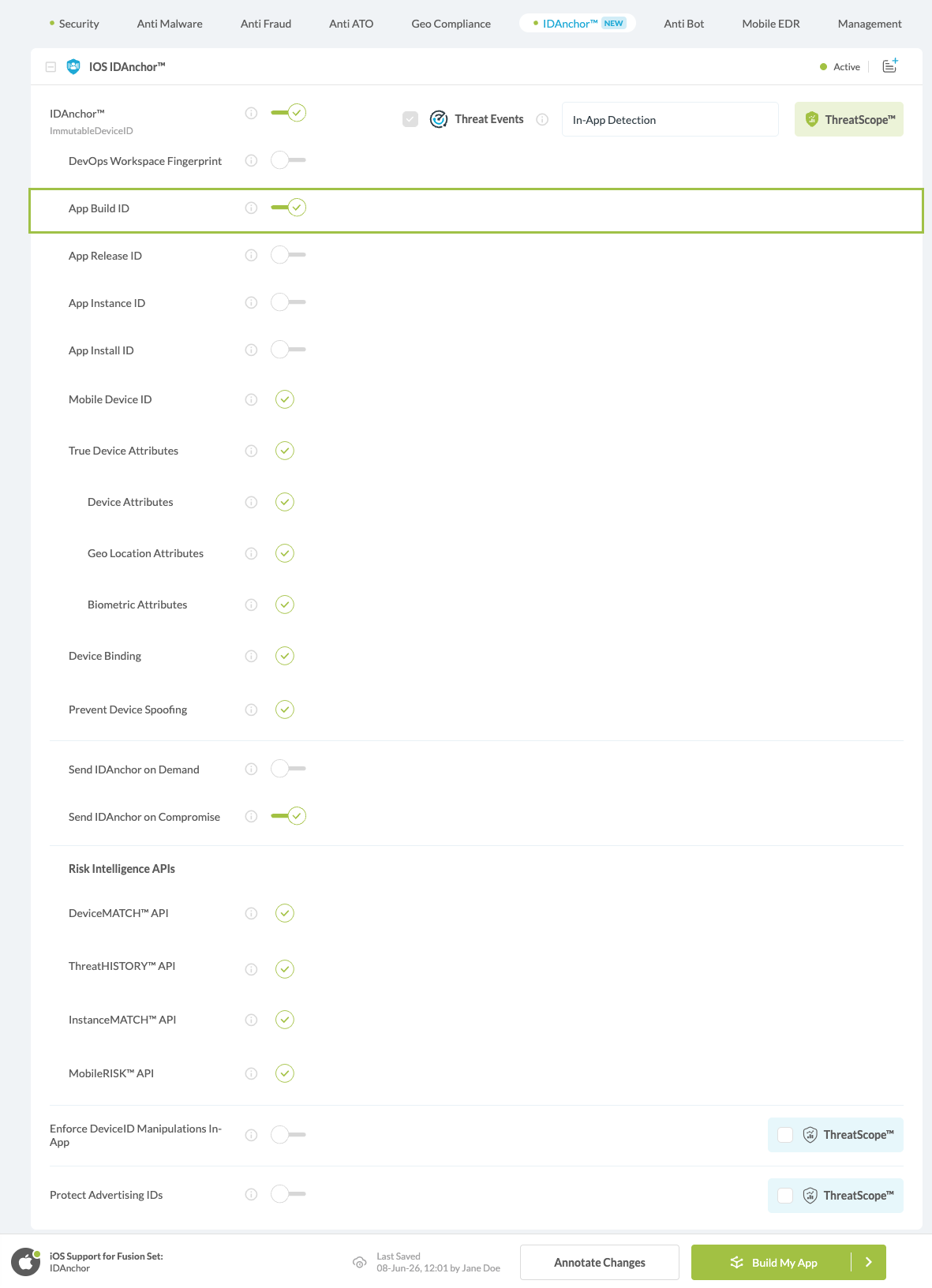Expand Build My App arrow options
This screenshot has width=932, height=1288.
(869, 1262)
